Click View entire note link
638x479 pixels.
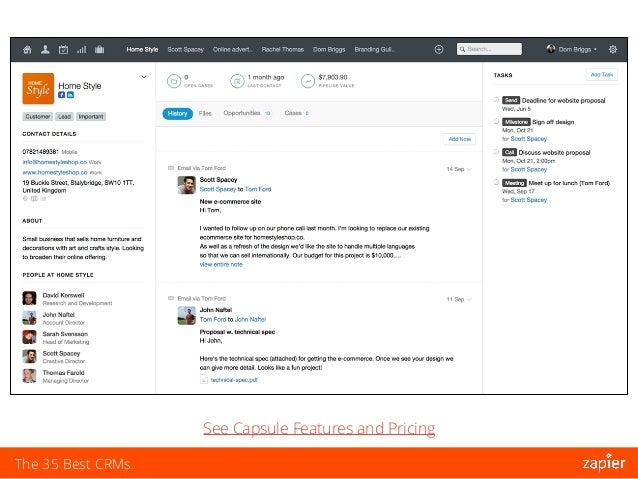221,265
